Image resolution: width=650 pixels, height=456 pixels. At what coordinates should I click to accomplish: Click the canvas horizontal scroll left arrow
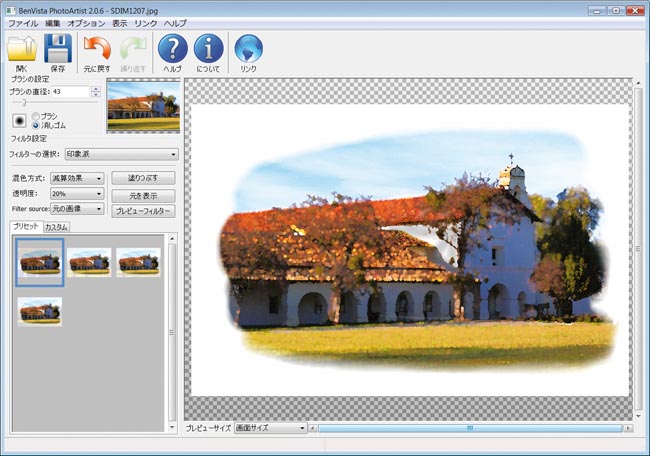(x=313, y=428)
